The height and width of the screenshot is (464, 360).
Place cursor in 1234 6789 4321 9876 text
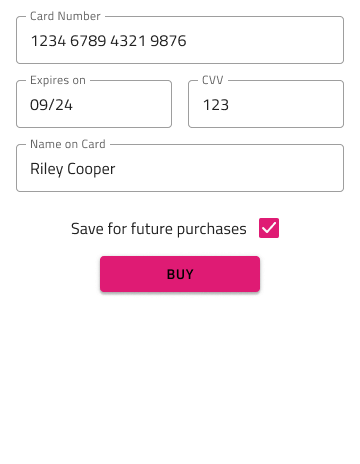(109, 41)
